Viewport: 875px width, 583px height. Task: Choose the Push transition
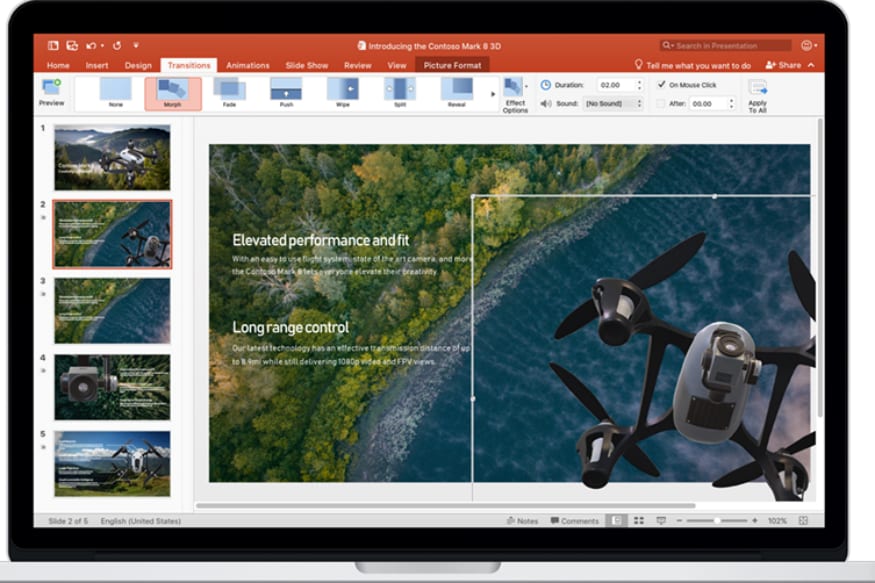click(286, 93)
